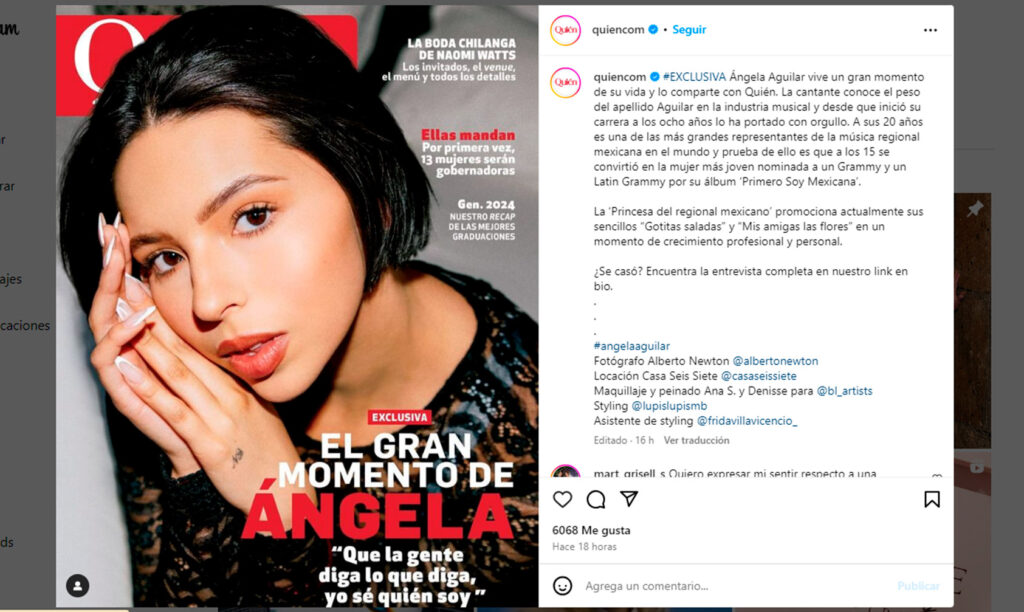Save the post with bookmark icon
Screen dimensions: 1024x612
[932, 500]
